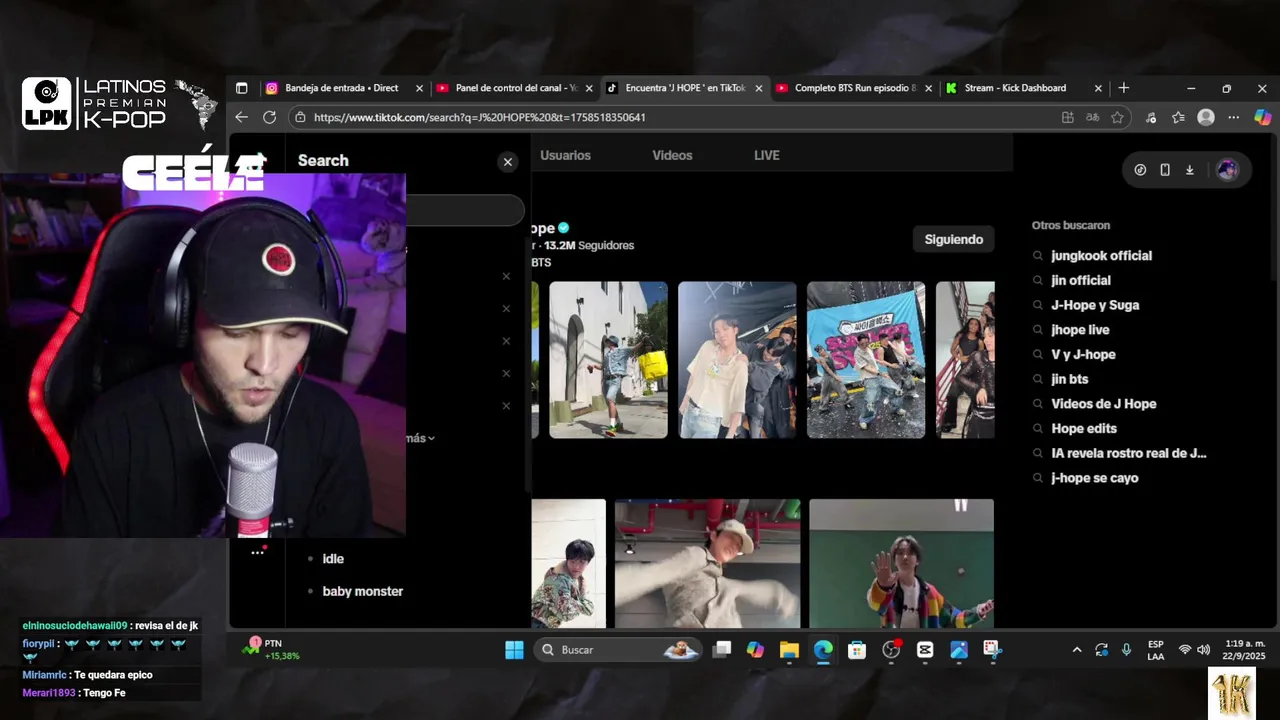Click the browser back arrow

pyautogui.click(x=241, y=117)
